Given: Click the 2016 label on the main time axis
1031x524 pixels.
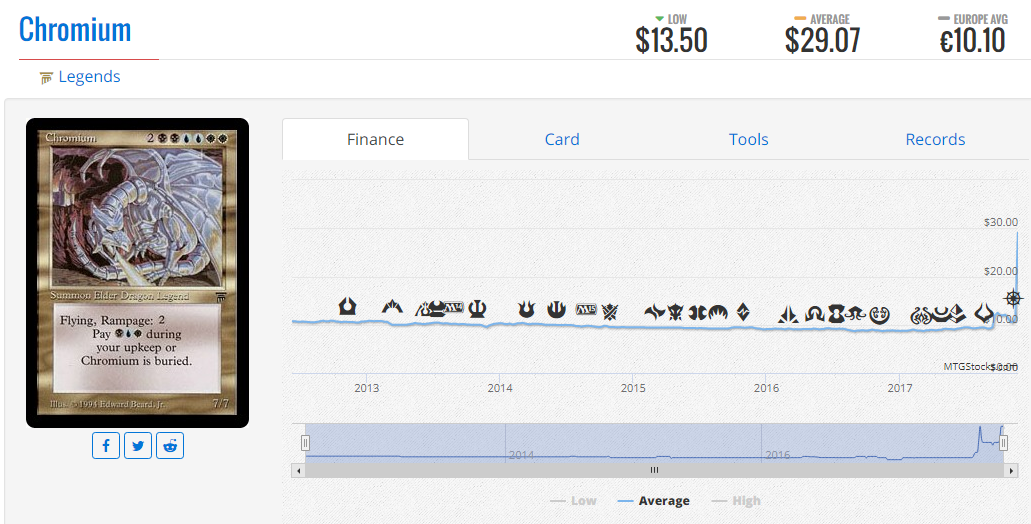Looking at the screenshot, I should [767, 388].
